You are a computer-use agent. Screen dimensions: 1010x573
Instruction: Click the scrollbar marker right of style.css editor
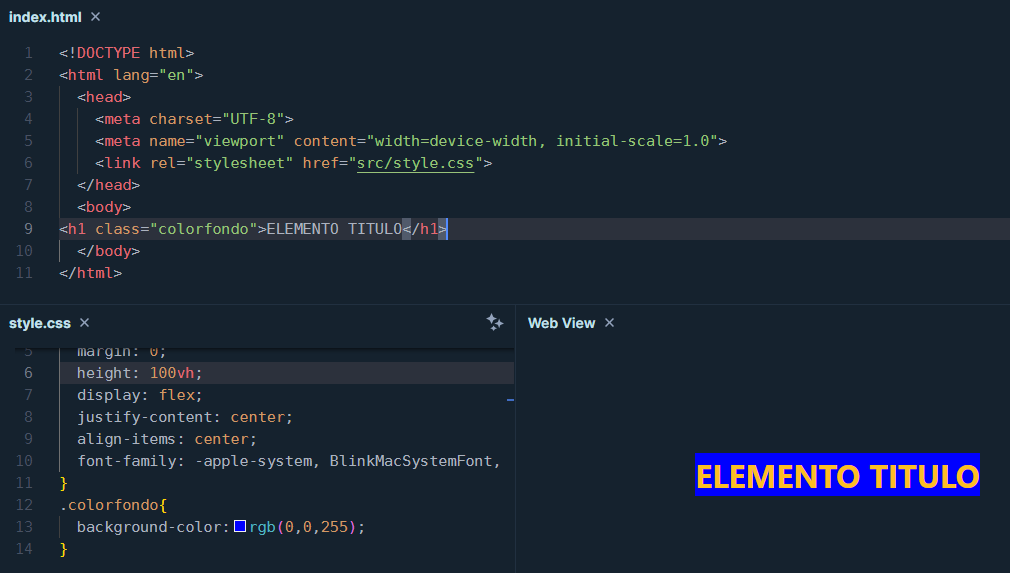point(510,399)
